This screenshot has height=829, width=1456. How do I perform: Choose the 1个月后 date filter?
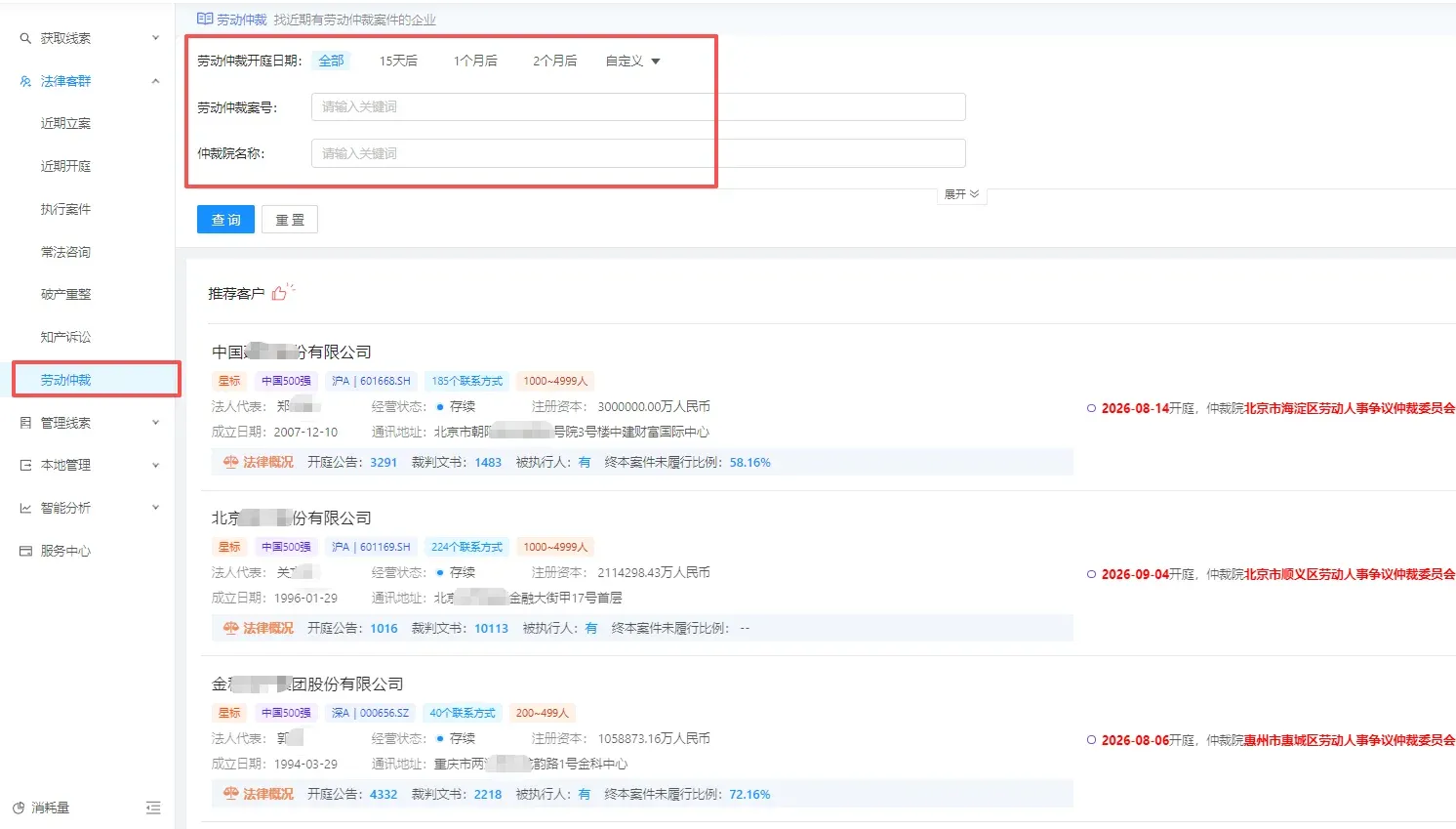[x=475, y=61]
